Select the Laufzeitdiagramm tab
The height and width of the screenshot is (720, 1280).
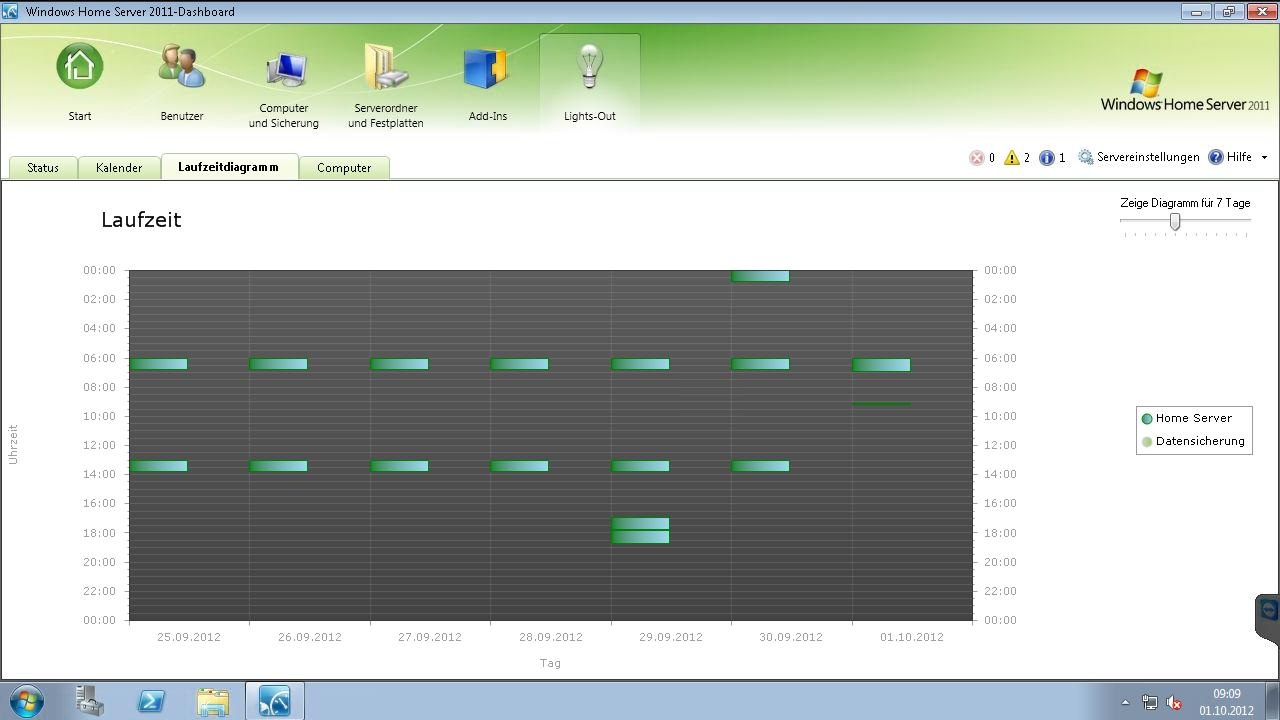(x=229, y=167)
